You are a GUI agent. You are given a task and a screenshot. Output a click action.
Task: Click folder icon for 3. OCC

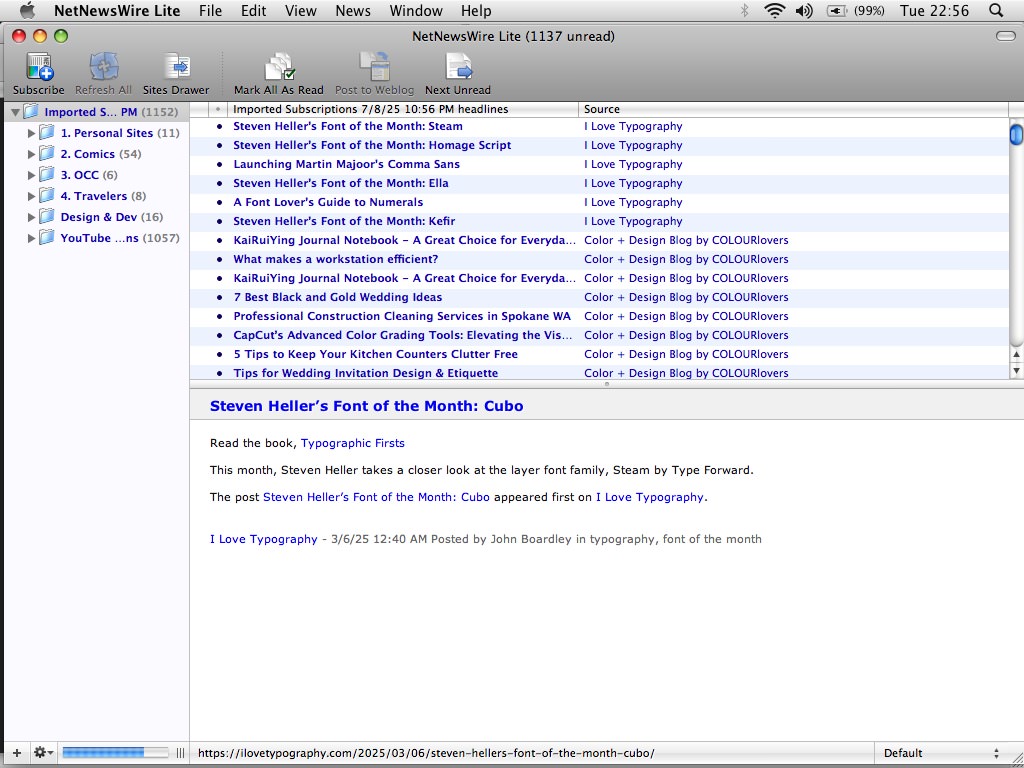(x=46, y=175)
